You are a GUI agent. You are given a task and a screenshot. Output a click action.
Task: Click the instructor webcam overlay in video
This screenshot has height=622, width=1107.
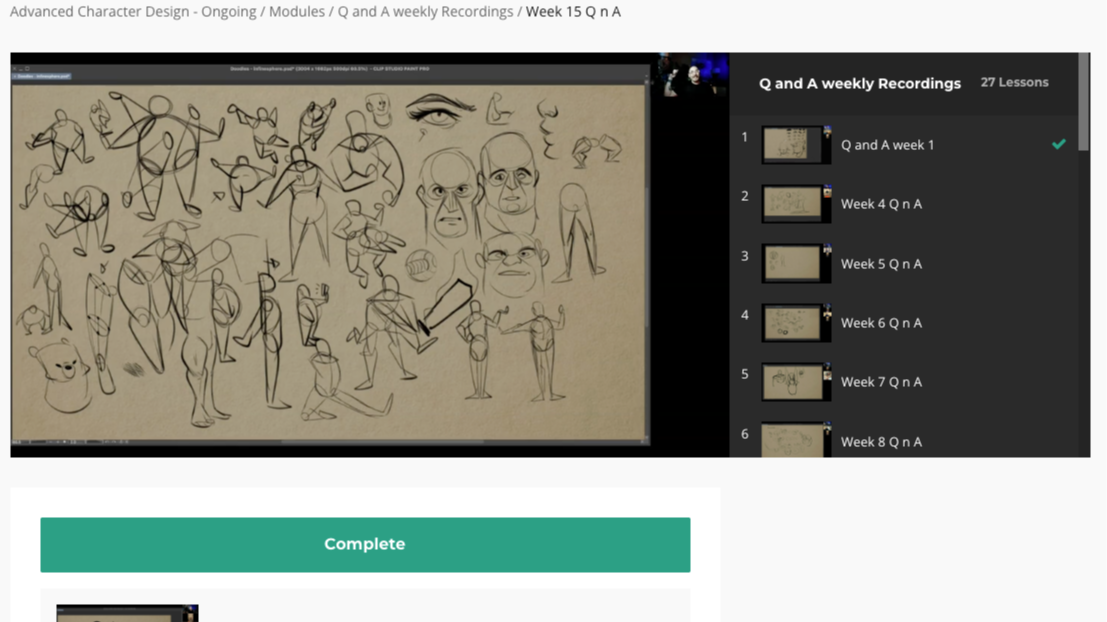(693, 75)
